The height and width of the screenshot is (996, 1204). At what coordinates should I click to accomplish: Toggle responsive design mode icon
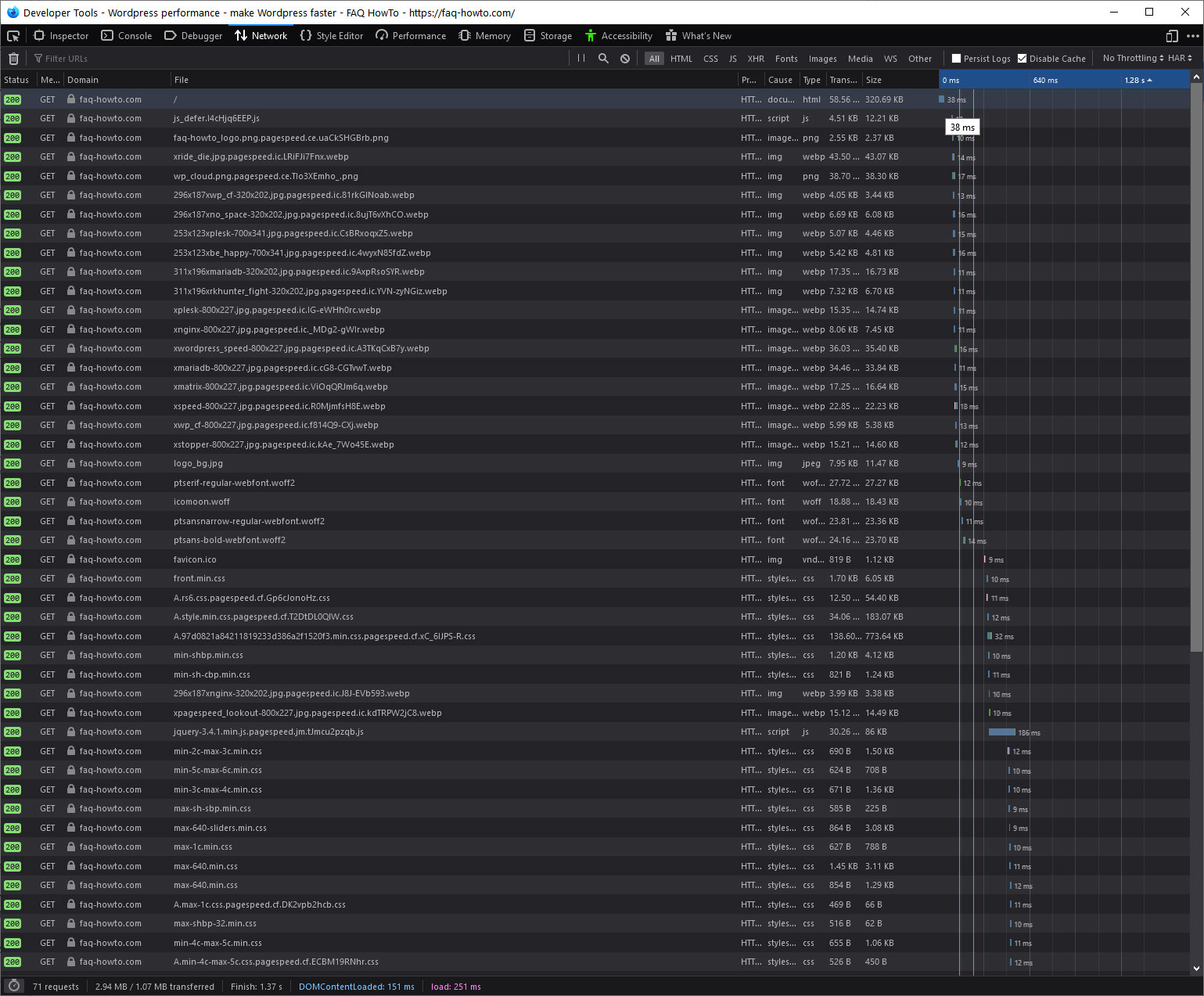[x=1172, y=36]
